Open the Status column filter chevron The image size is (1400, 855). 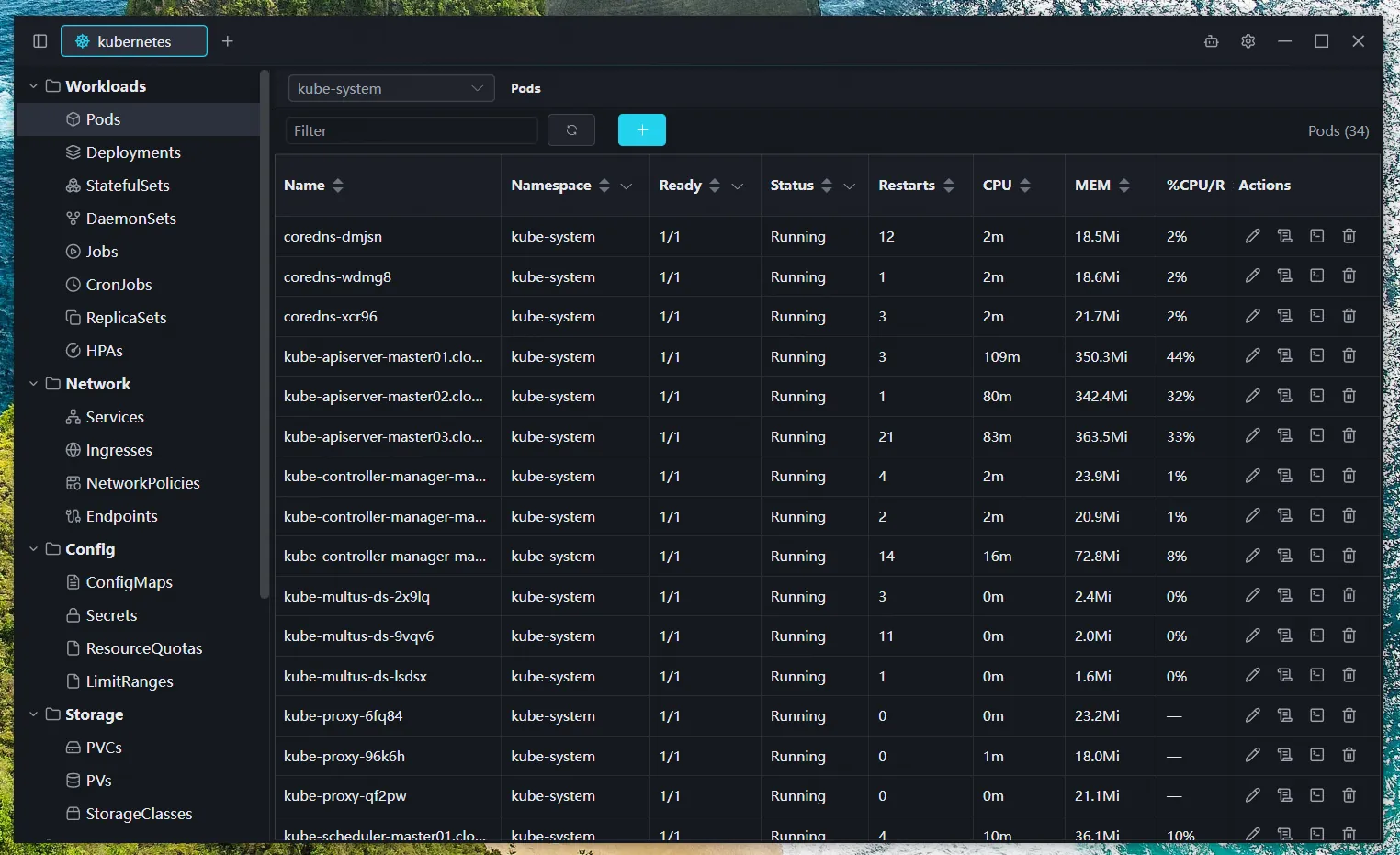coord(849,186)
